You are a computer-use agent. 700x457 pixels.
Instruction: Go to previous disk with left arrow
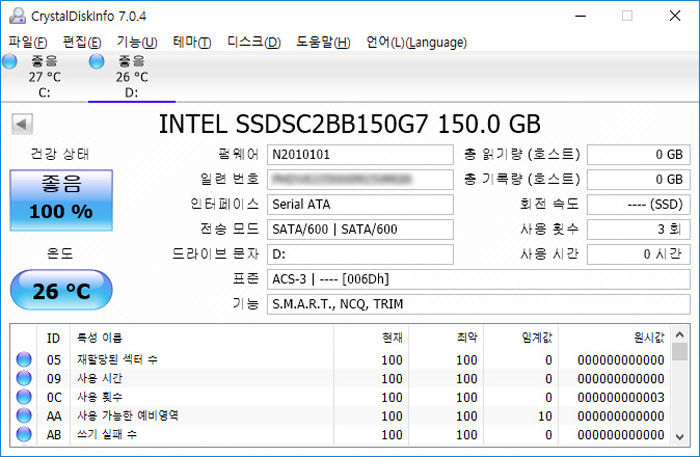coord(22,124)
